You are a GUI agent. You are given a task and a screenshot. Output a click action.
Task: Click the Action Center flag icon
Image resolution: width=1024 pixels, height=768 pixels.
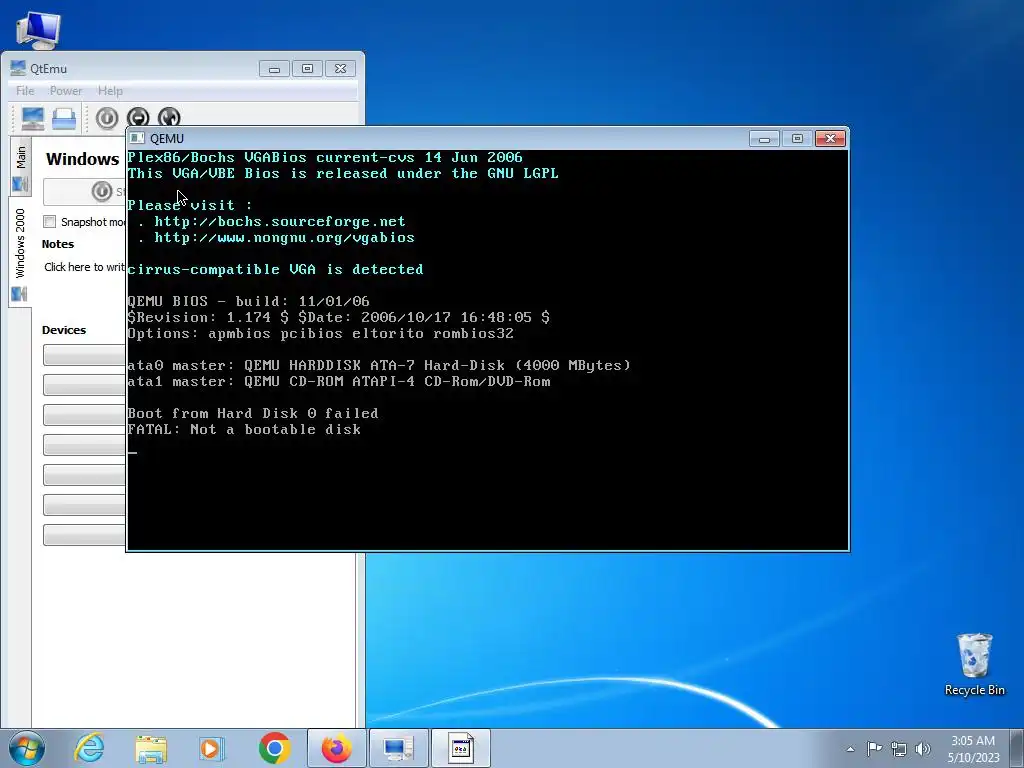pyautogui.click(x=874, y=748)
